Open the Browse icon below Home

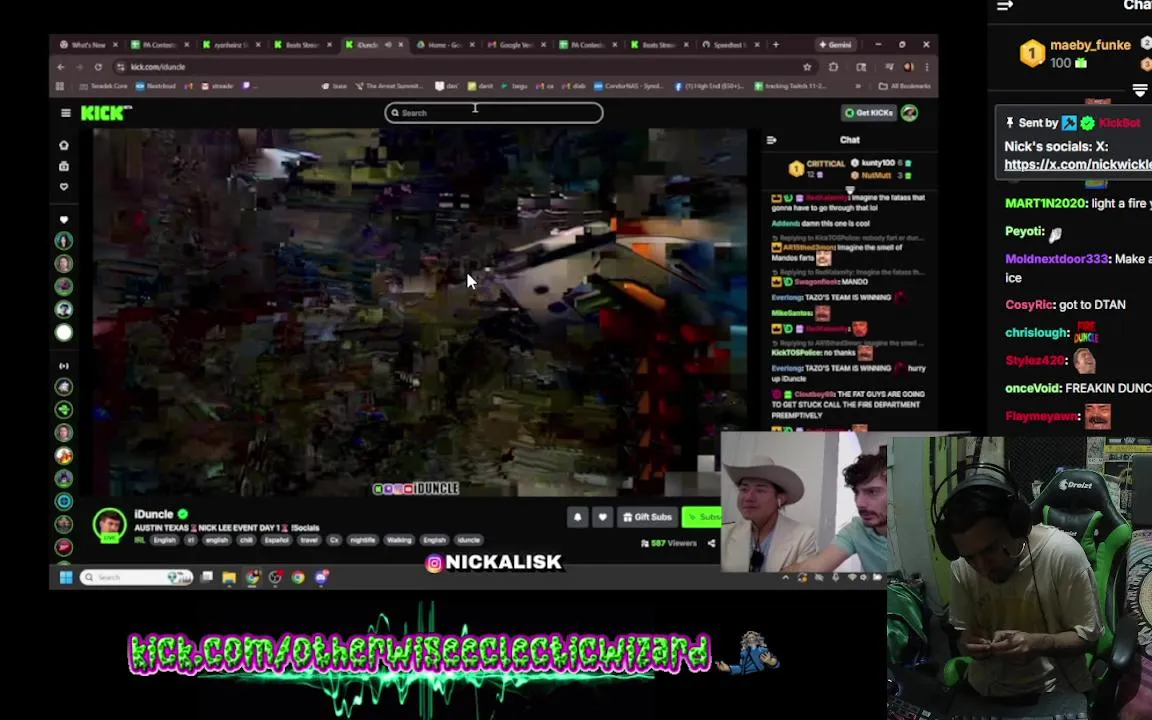coord(64,166)
